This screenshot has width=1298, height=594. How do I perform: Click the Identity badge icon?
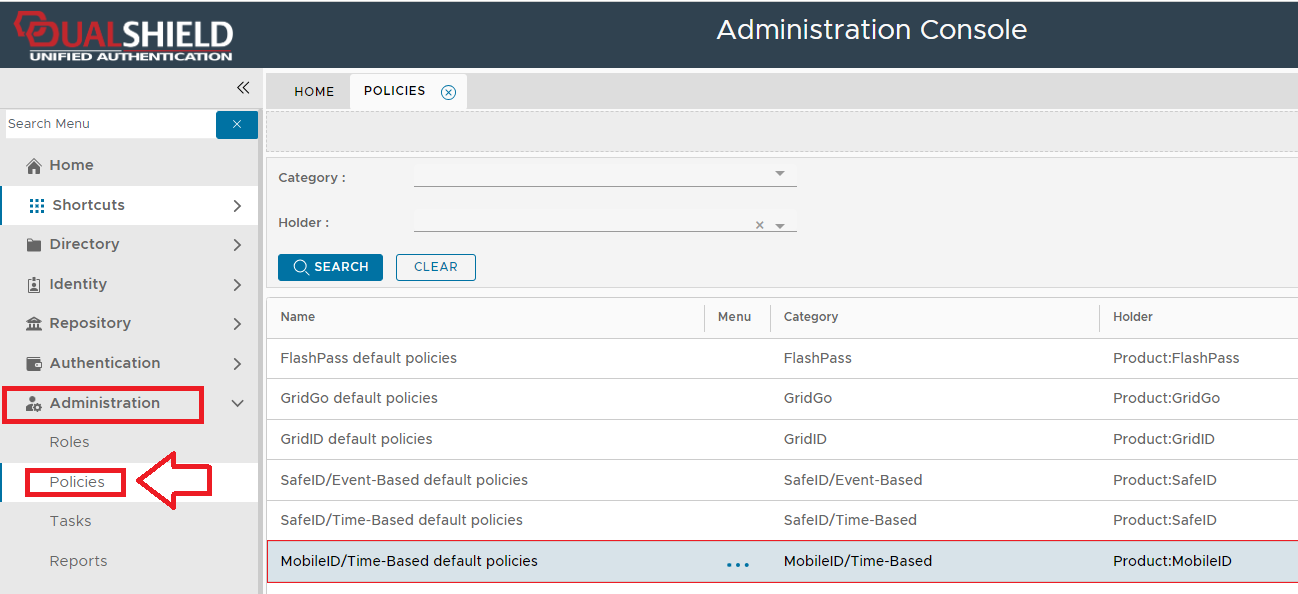point(34,284)
